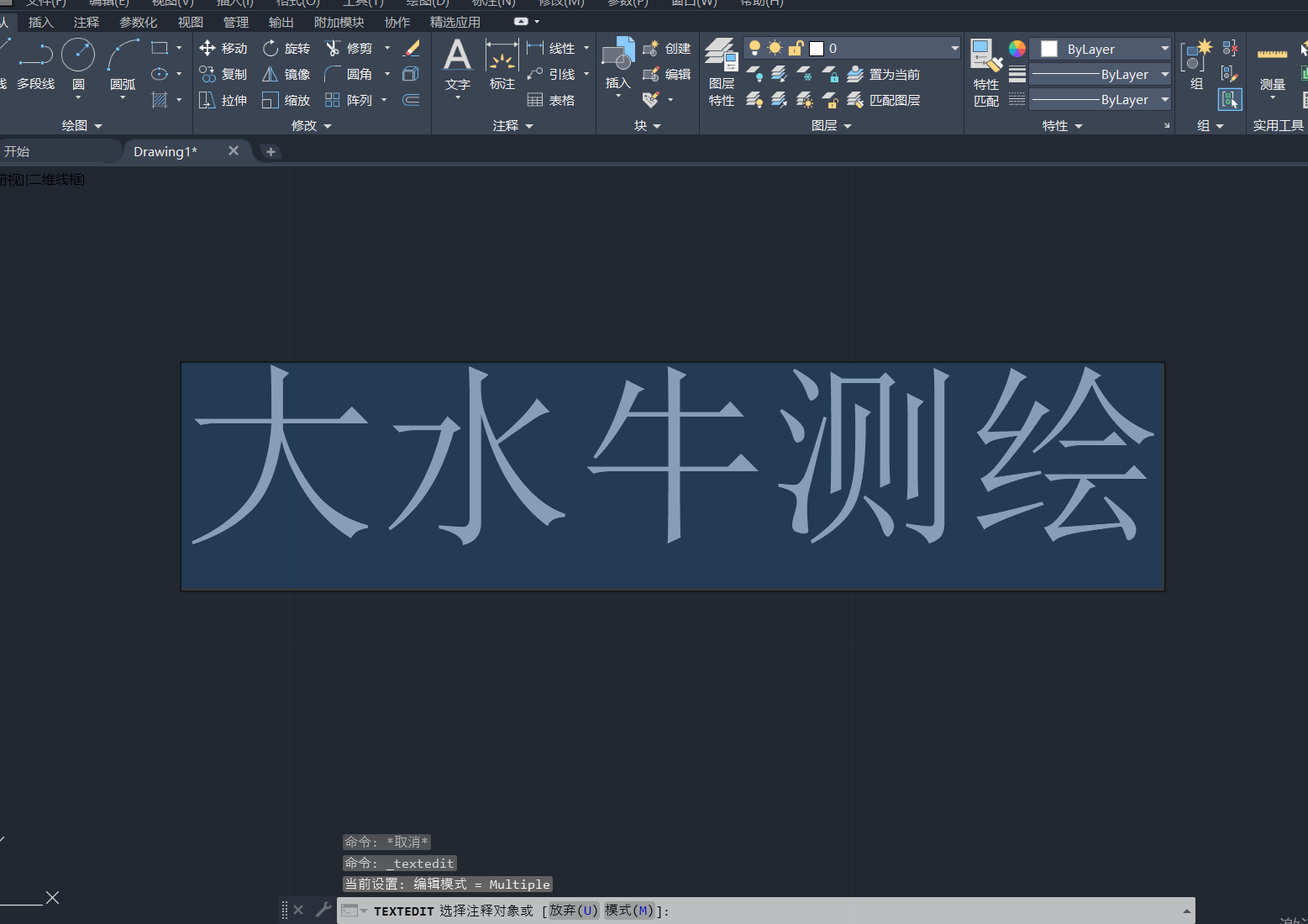Click the layer lock/unlock padlock icon
The image size is (1308, 924).
(796, 48)
